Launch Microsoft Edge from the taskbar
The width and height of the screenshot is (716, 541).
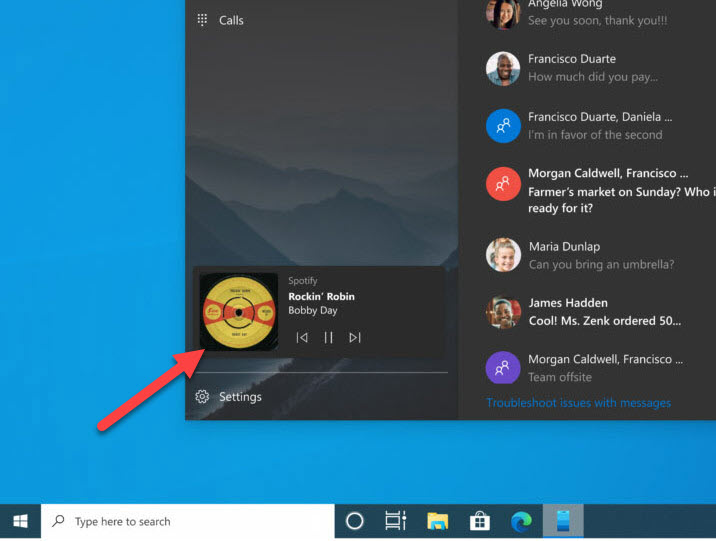coord(521,521)
